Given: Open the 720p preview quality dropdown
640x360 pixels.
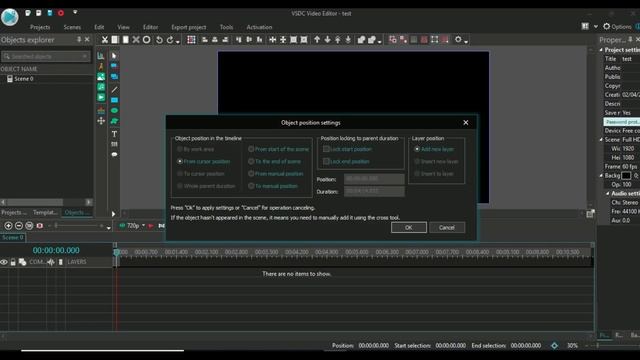Looking at the screenshot, I should click(x=143, y=225).
